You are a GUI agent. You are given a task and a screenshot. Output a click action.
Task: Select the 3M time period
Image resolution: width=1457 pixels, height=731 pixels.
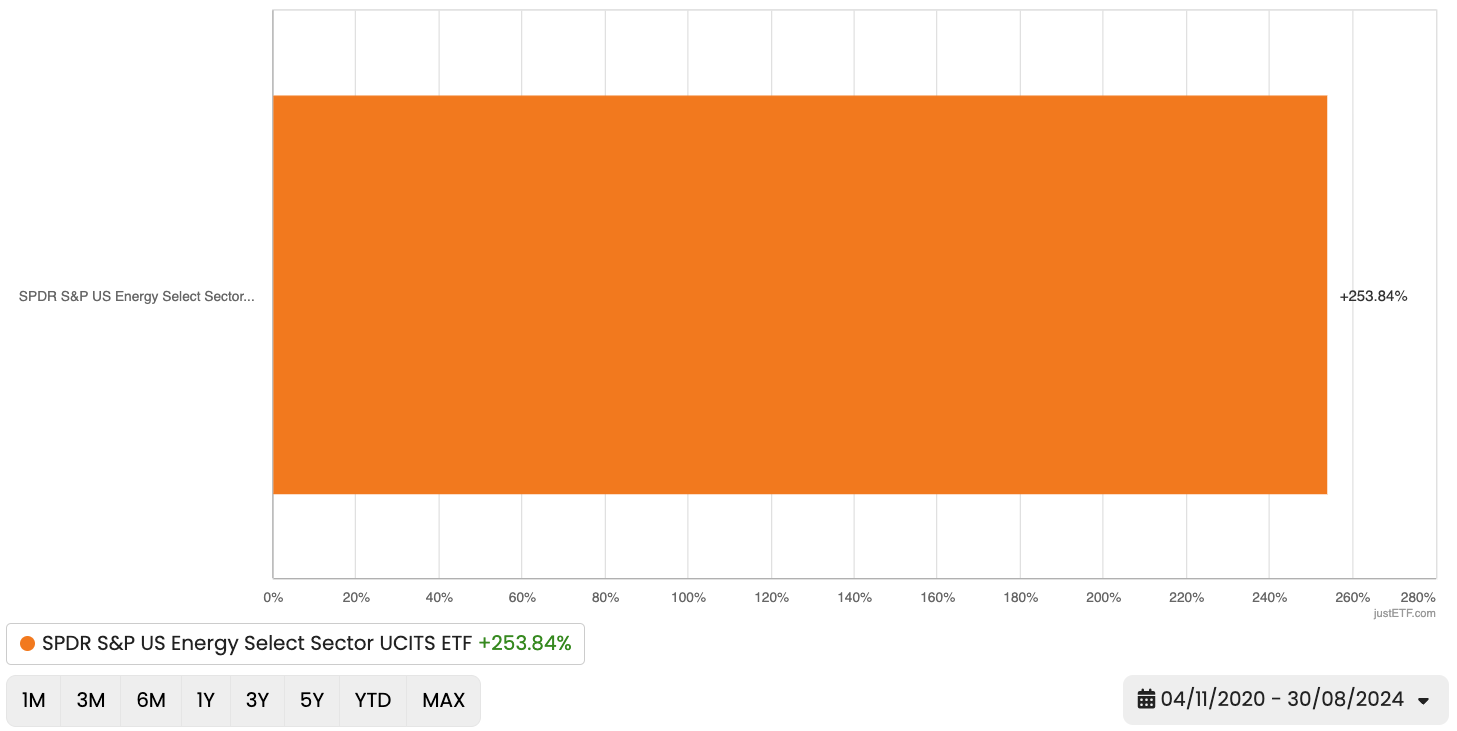point(91,700)
